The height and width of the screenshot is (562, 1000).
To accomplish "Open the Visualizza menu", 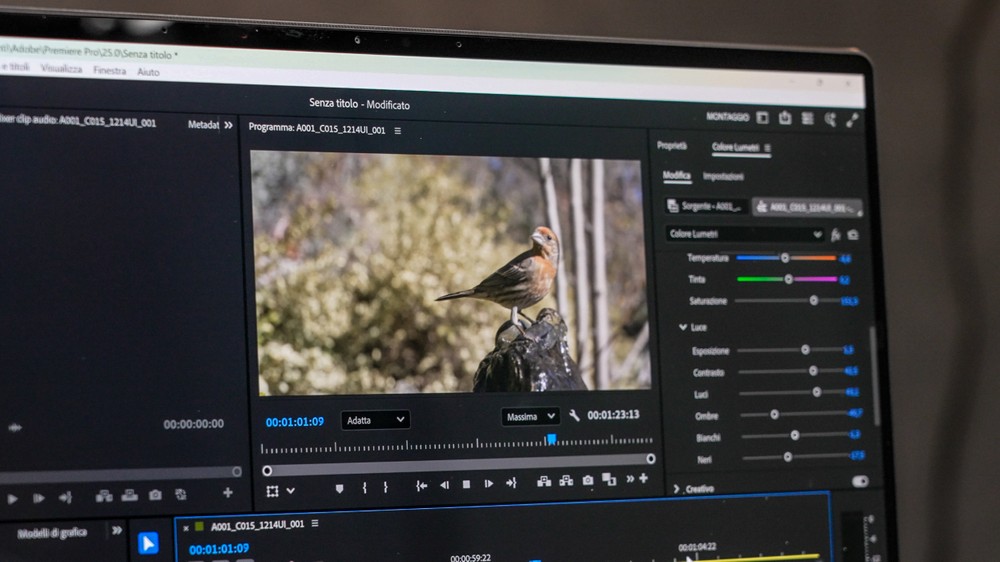I will (x=61, y=68).
